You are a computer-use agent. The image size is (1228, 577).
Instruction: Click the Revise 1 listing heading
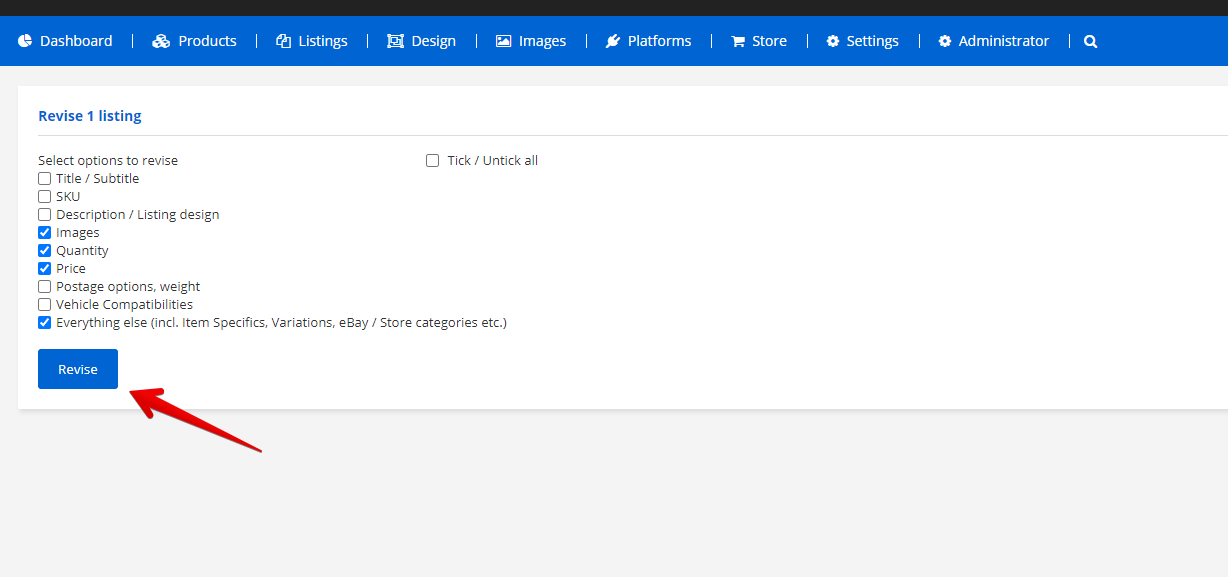[x=90, y=116]
